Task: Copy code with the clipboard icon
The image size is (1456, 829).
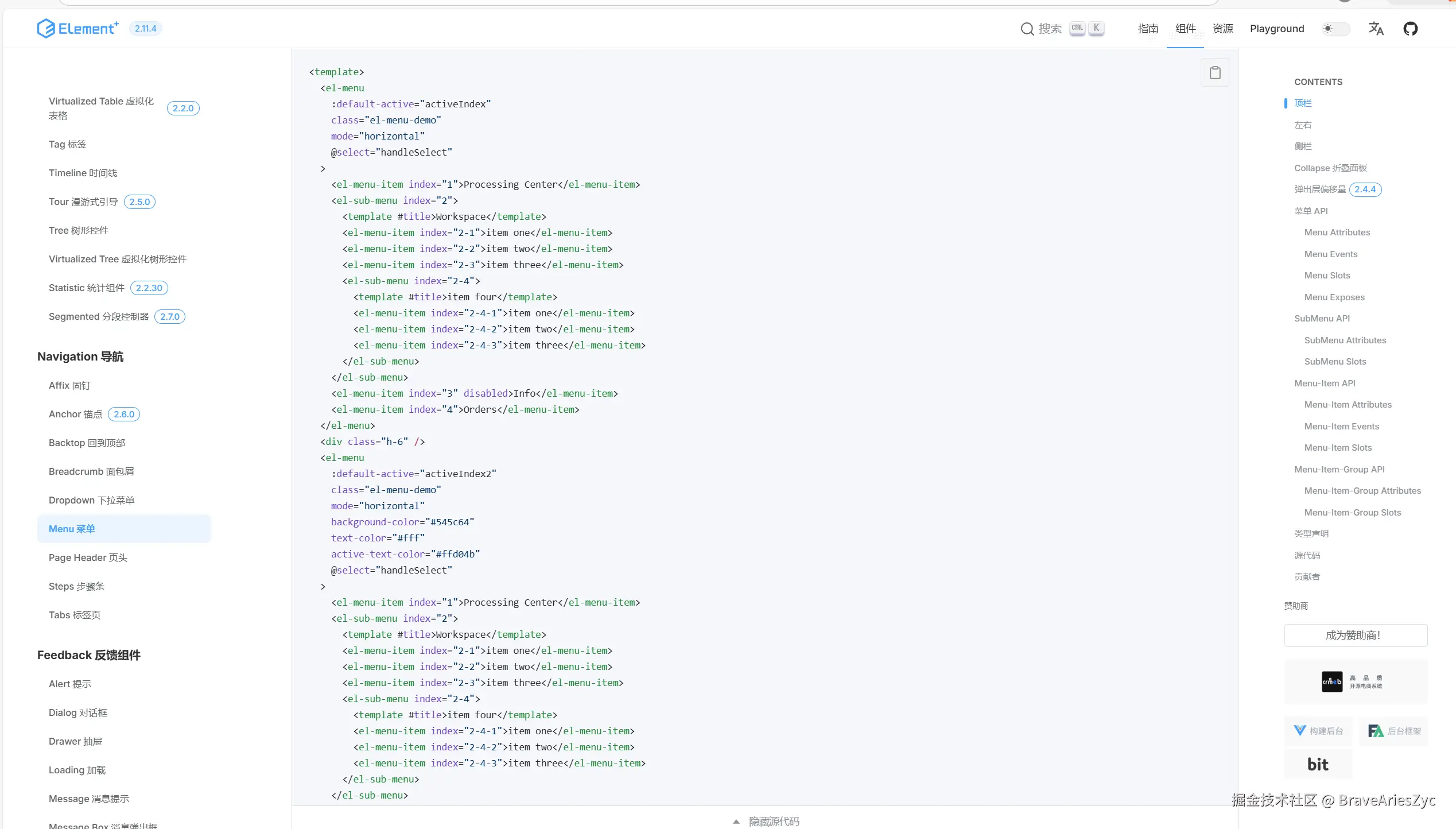Action: pyautogui.click(x=1214, y=73)
